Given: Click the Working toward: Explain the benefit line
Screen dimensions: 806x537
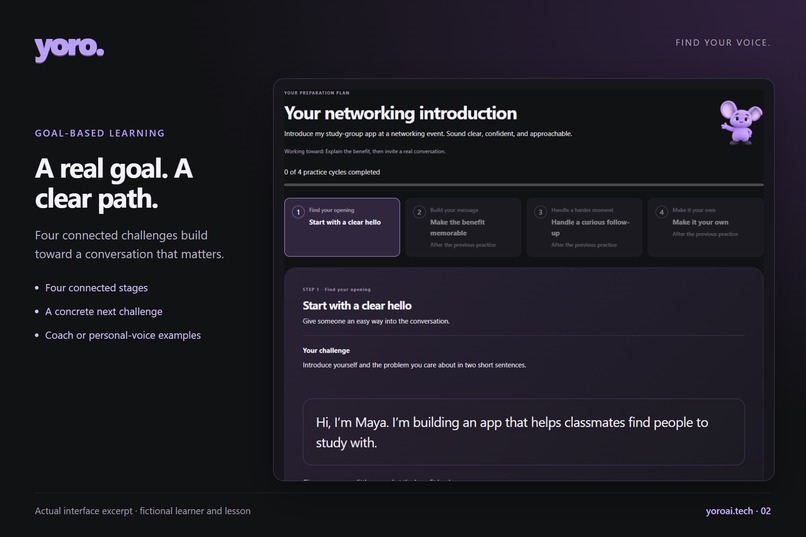Looking at the screenshot, I should tap(364, 152).
